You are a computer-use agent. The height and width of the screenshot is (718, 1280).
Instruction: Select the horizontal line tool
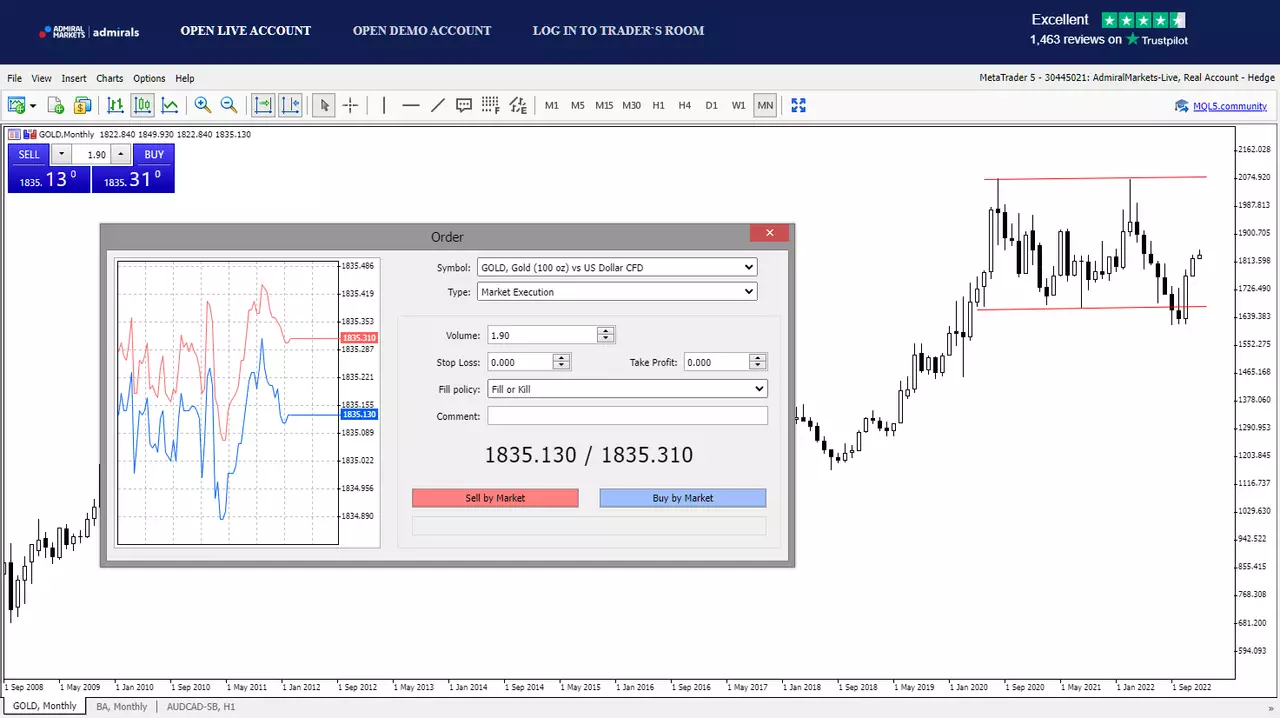(x=411, y=105)
